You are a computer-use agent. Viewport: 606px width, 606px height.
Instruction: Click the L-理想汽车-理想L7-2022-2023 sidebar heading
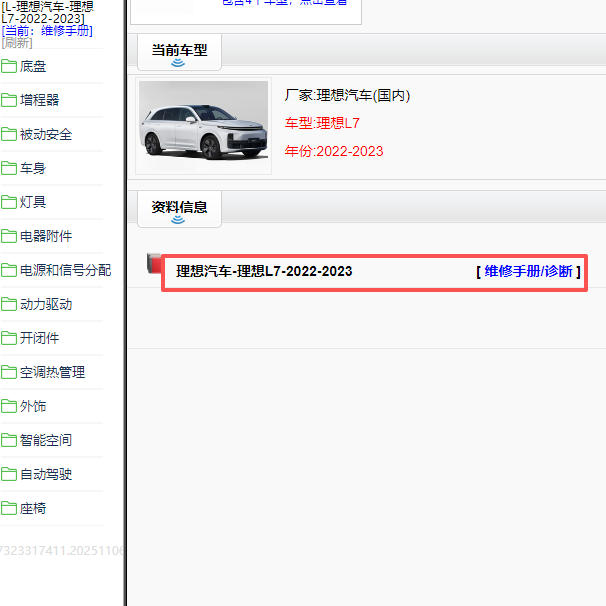(47, 12)
